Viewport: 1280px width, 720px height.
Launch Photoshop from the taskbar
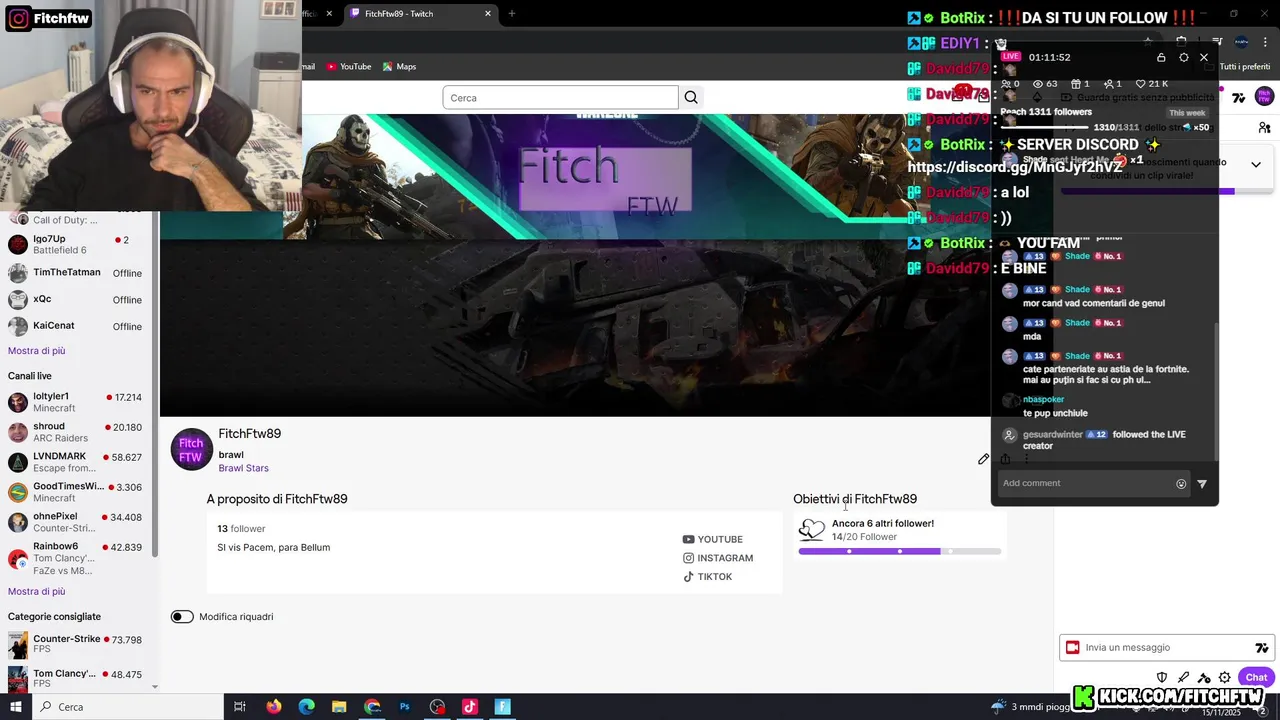[405, 706]
